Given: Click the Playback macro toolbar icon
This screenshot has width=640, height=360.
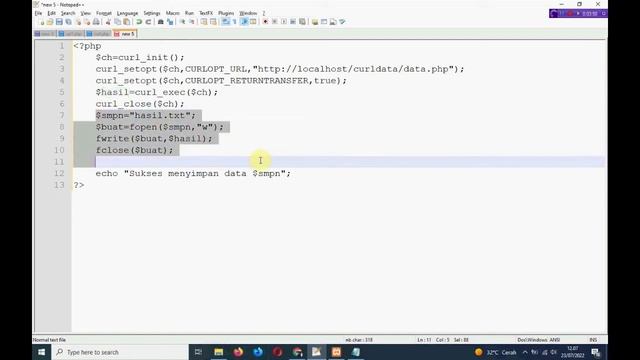Looking at the screenshot, I should click(x=284, y=22).
